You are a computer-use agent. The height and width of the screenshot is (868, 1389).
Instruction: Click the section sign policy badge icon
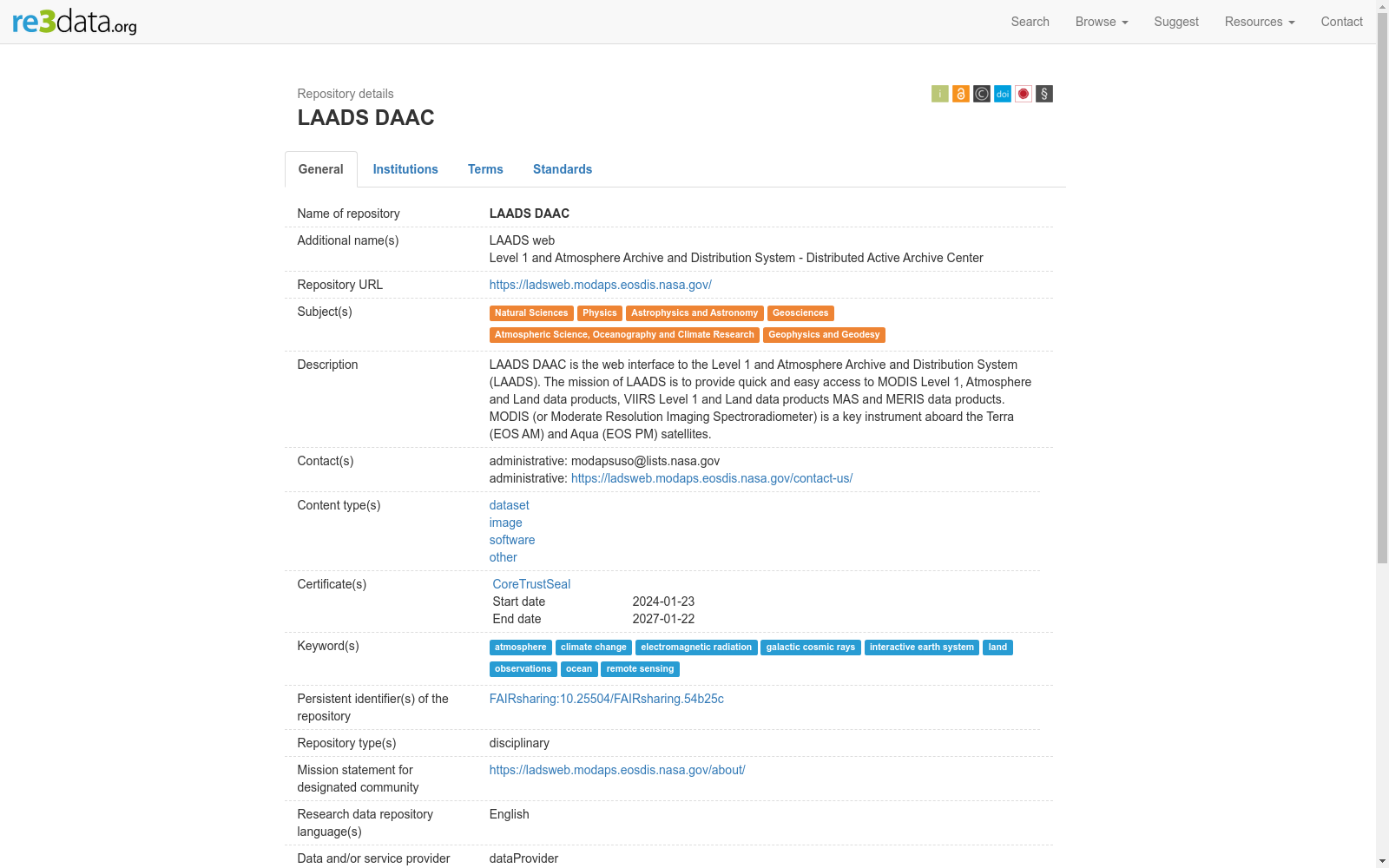tap(1043, 94)
